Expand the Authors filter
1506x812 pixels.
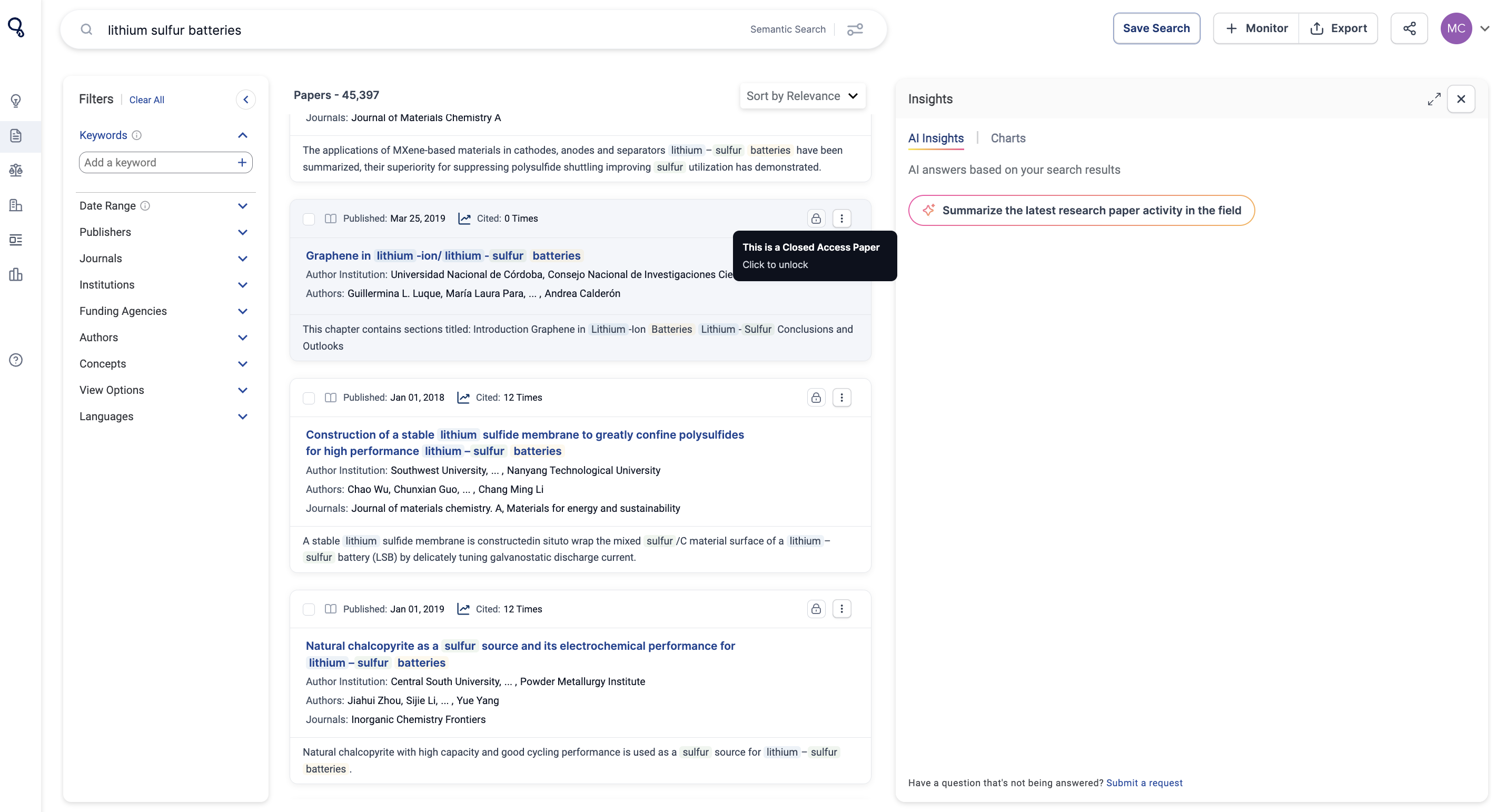[x=243, y=338]
